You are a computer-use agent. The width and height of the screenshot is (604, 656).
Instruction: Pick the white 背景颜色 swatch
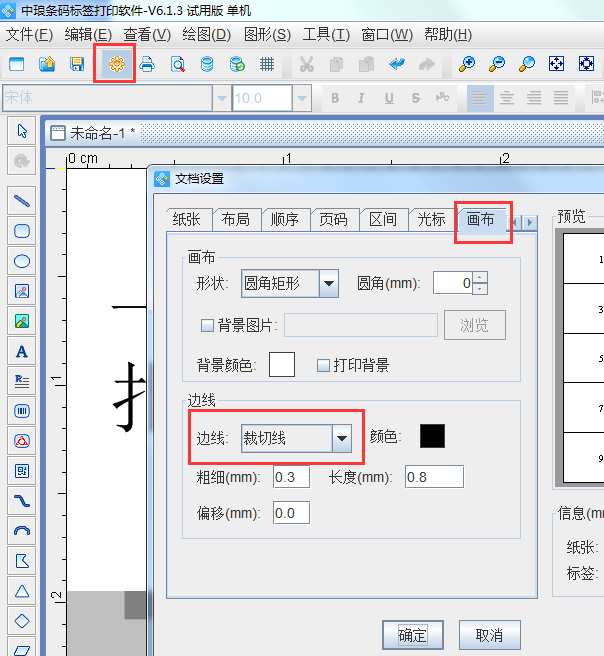click(x=282, y=364)
